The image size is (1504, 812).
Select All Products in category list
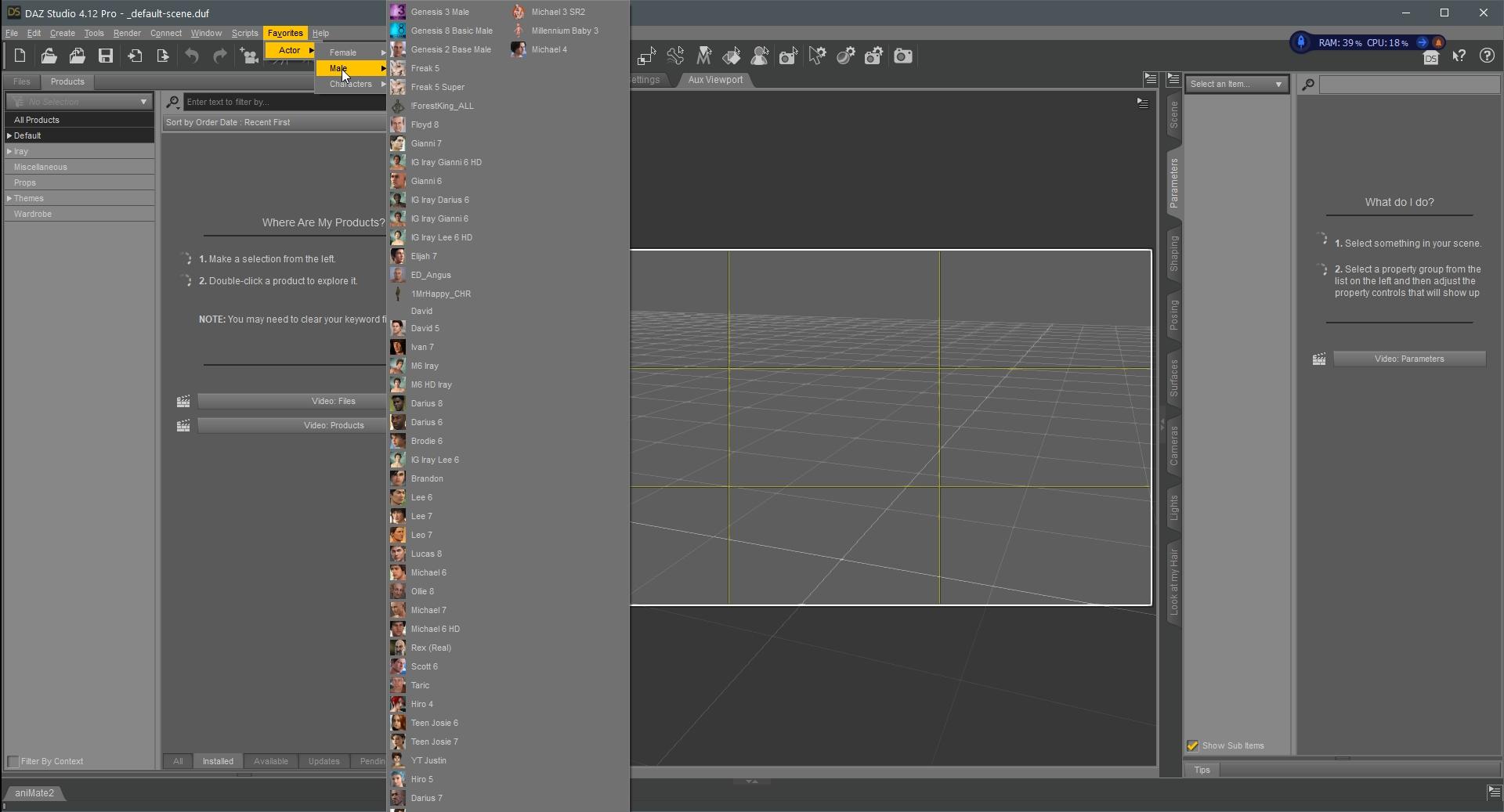(79, 120)
